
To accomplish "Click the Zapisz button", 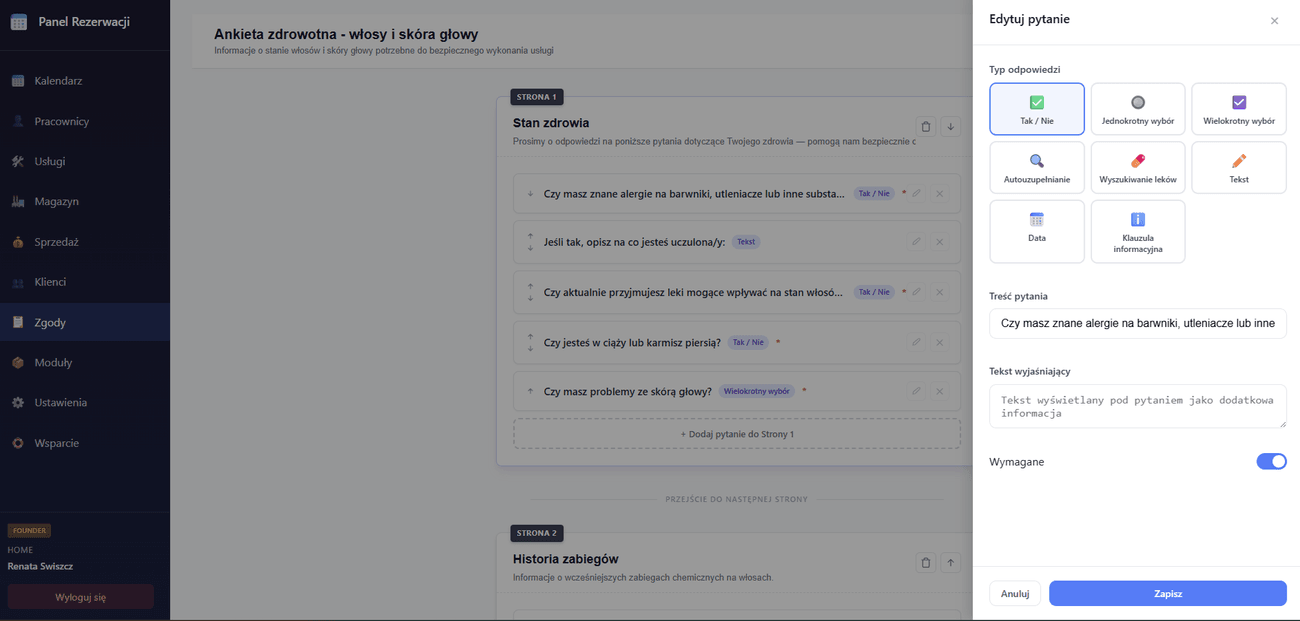I will (1167, 593).
